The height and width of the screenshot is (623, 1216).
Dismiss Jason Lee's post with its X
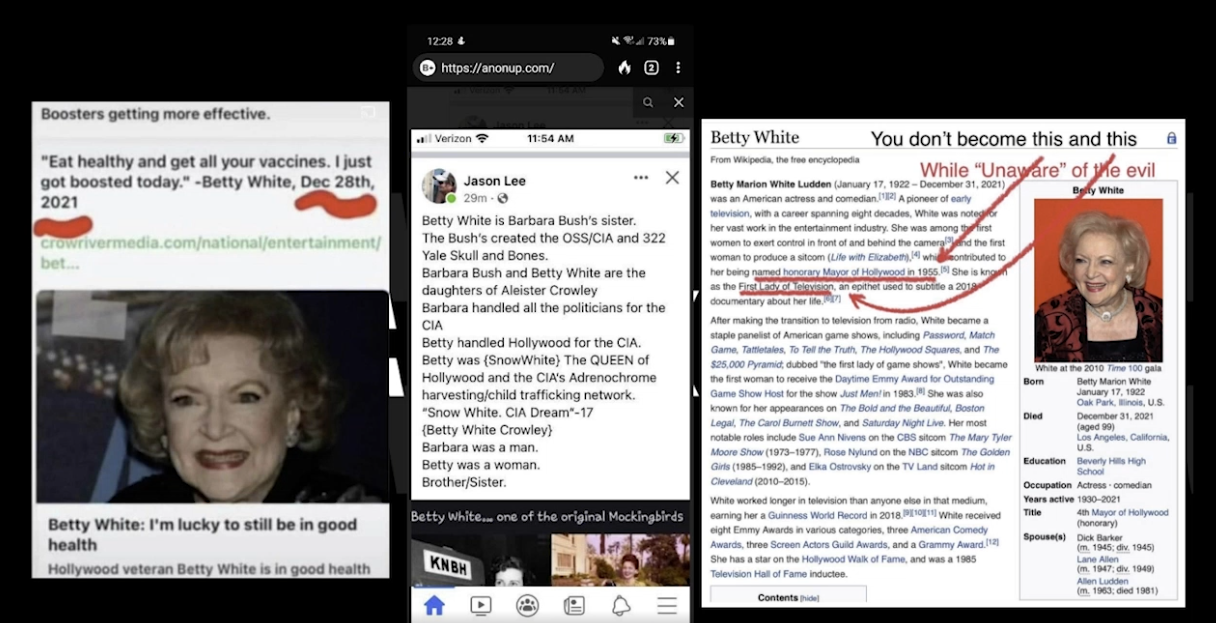pos(672,178)
